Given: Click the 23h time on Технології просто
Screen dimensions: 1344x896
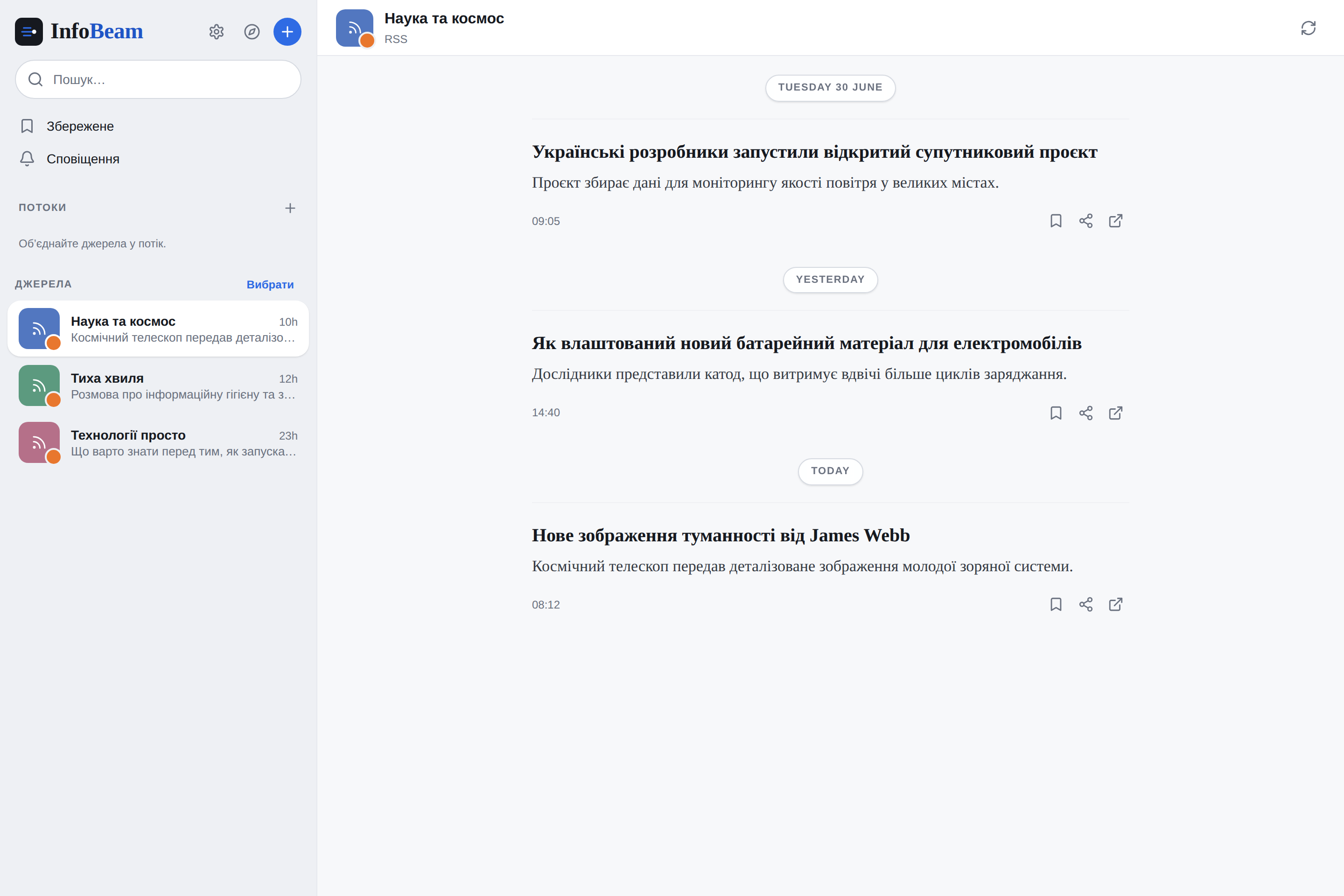Looking at the screenshot, I should (288, 436).
